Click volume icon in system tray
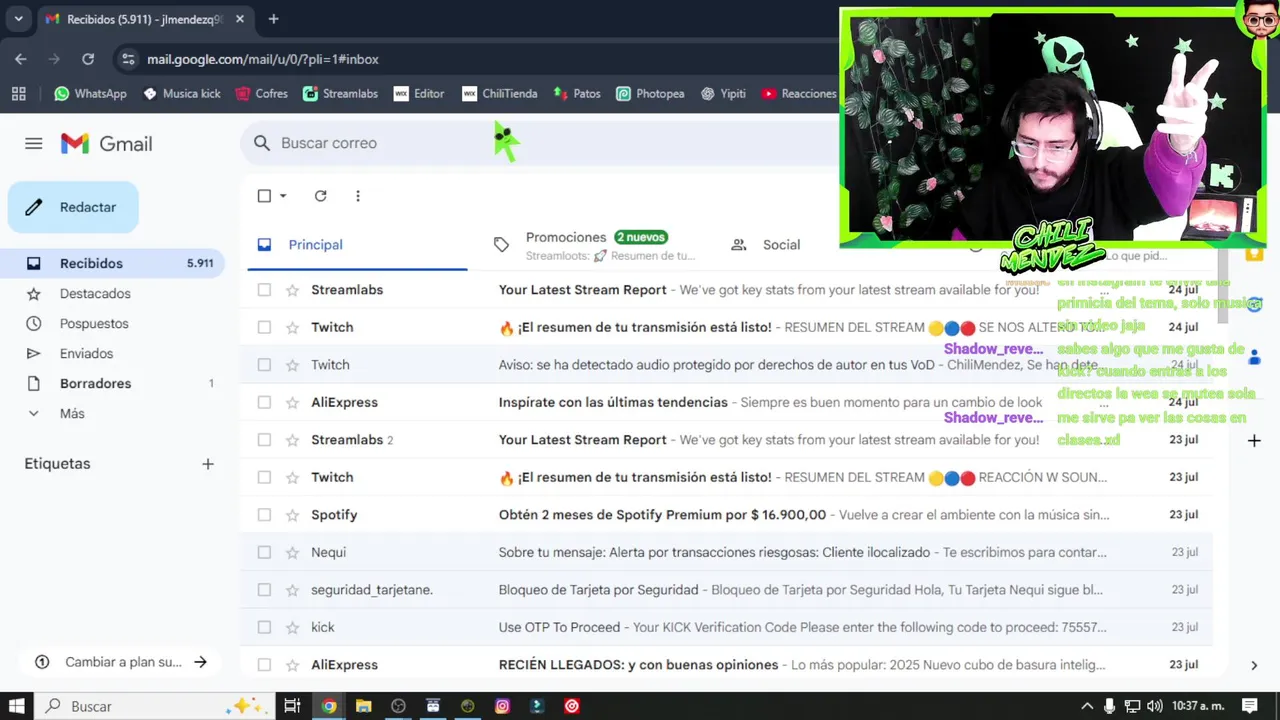 (x=1155, y=706)
